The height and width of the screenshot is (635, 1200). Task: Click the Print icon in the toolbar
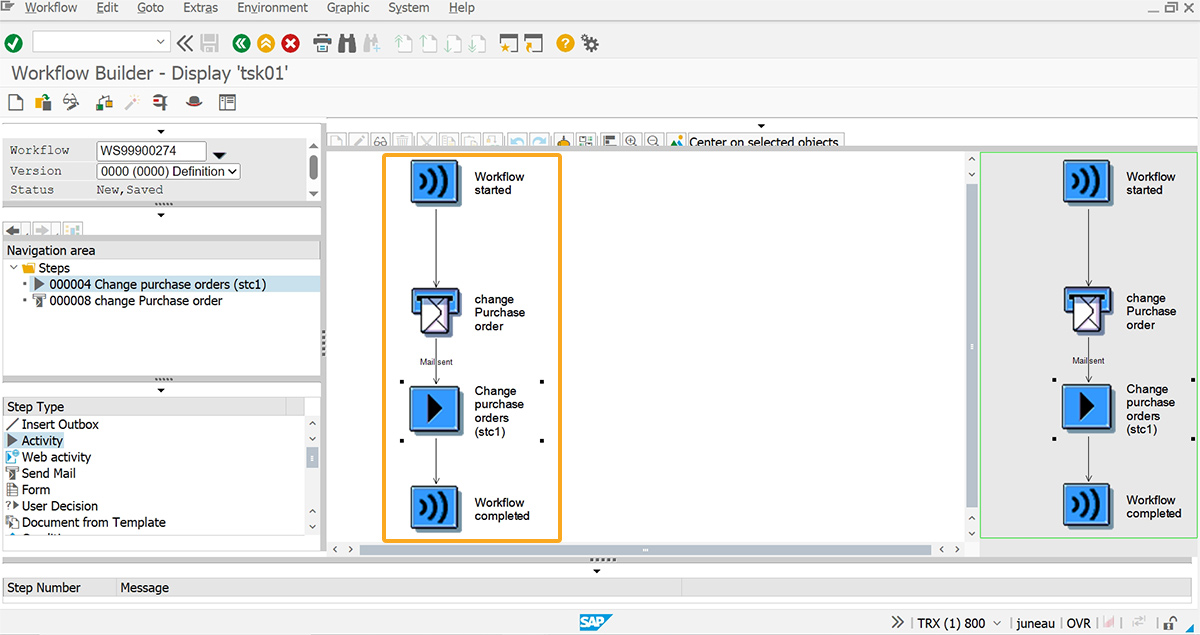pyautogui.click(x=322, y=43)
